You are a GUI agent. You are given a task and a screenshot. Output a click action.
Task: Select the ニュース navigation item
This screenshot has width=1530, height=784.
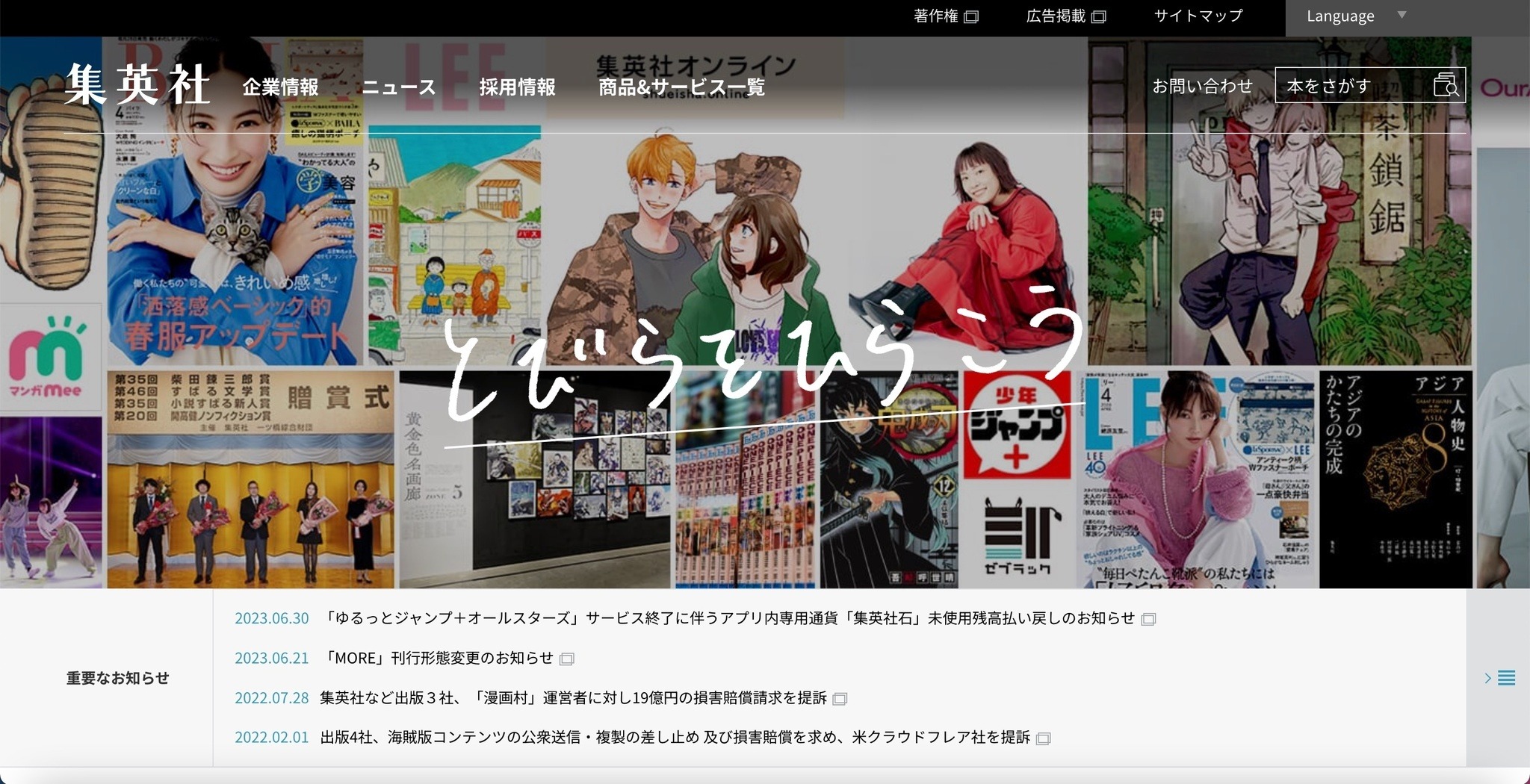[x=398, y=87]
